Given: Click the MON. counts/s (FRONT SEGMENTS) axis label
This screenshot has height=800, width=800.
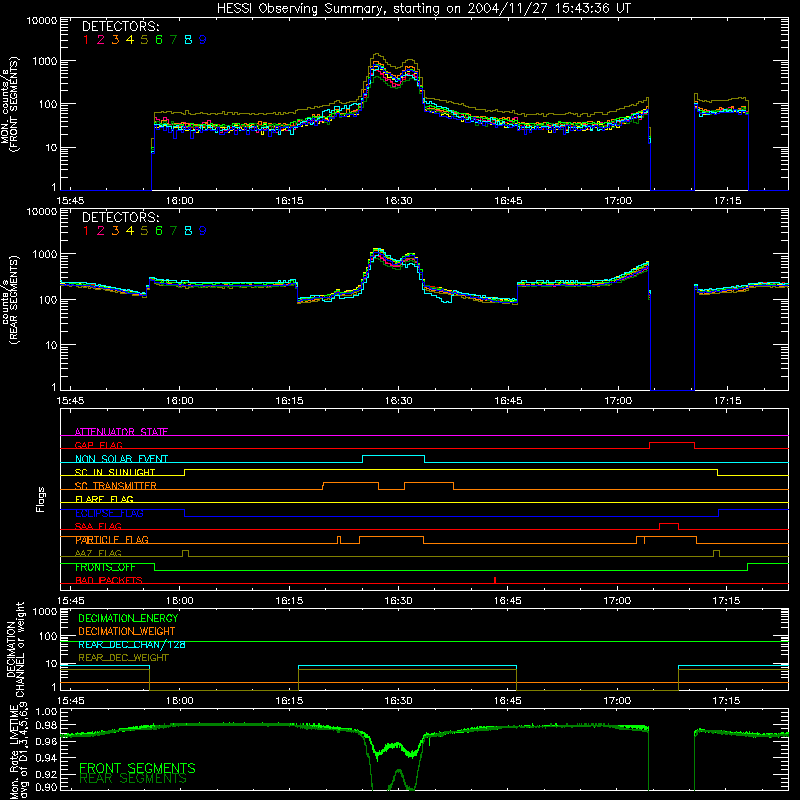Looking at the screenshot, I should click(x=9, y=104).
